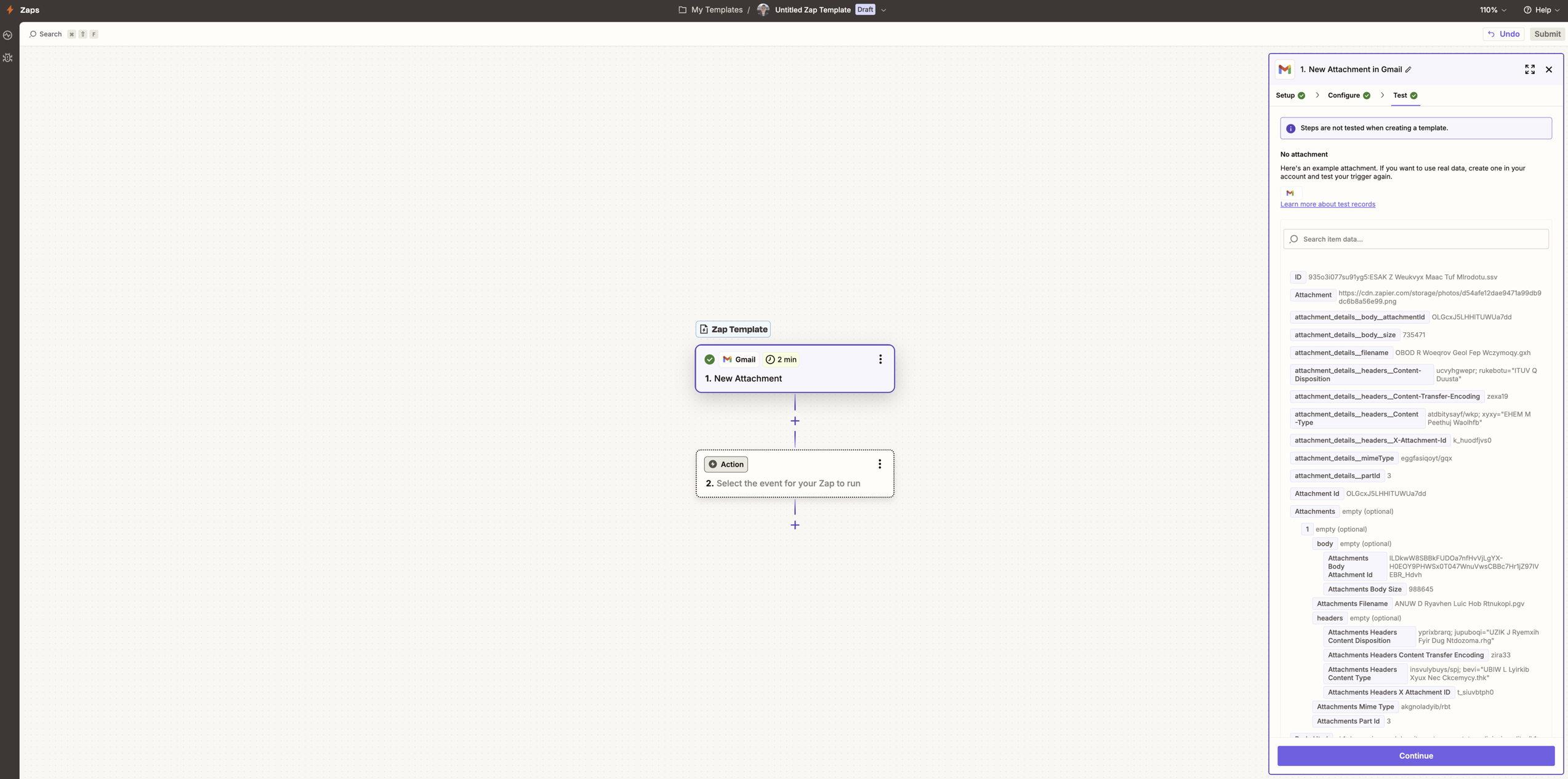Select the Action step placeholder card
1568x779 pixels.
(x=795, y=474)
